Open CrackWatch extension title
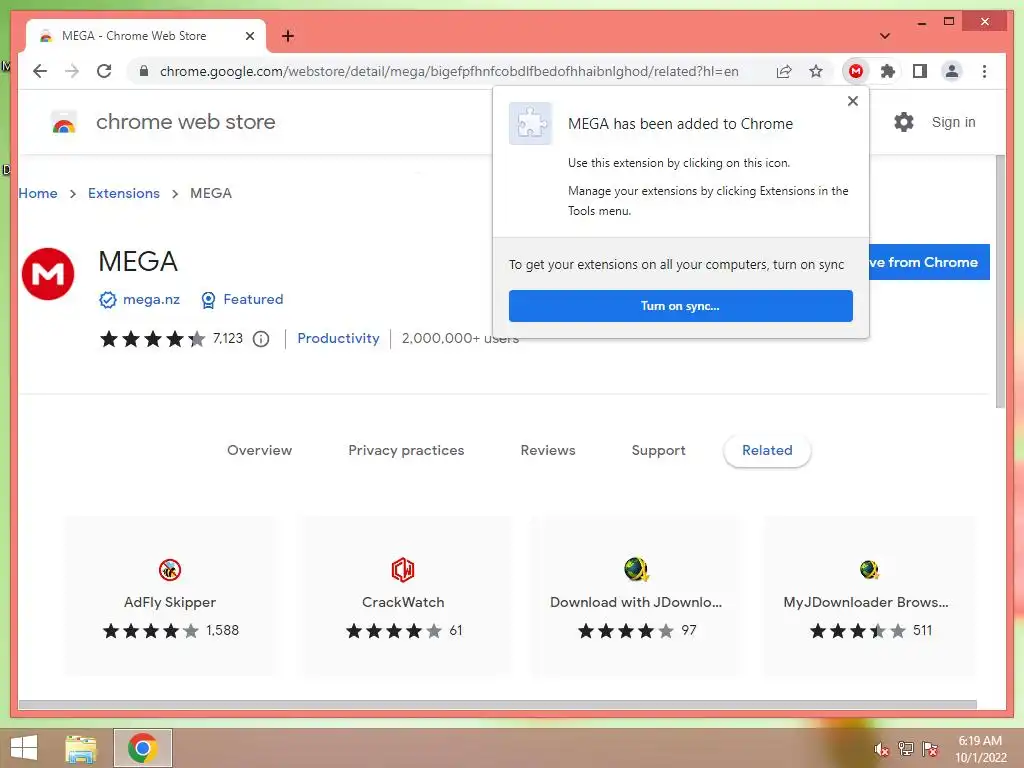 pyautogui.click(x=403, y=602)
